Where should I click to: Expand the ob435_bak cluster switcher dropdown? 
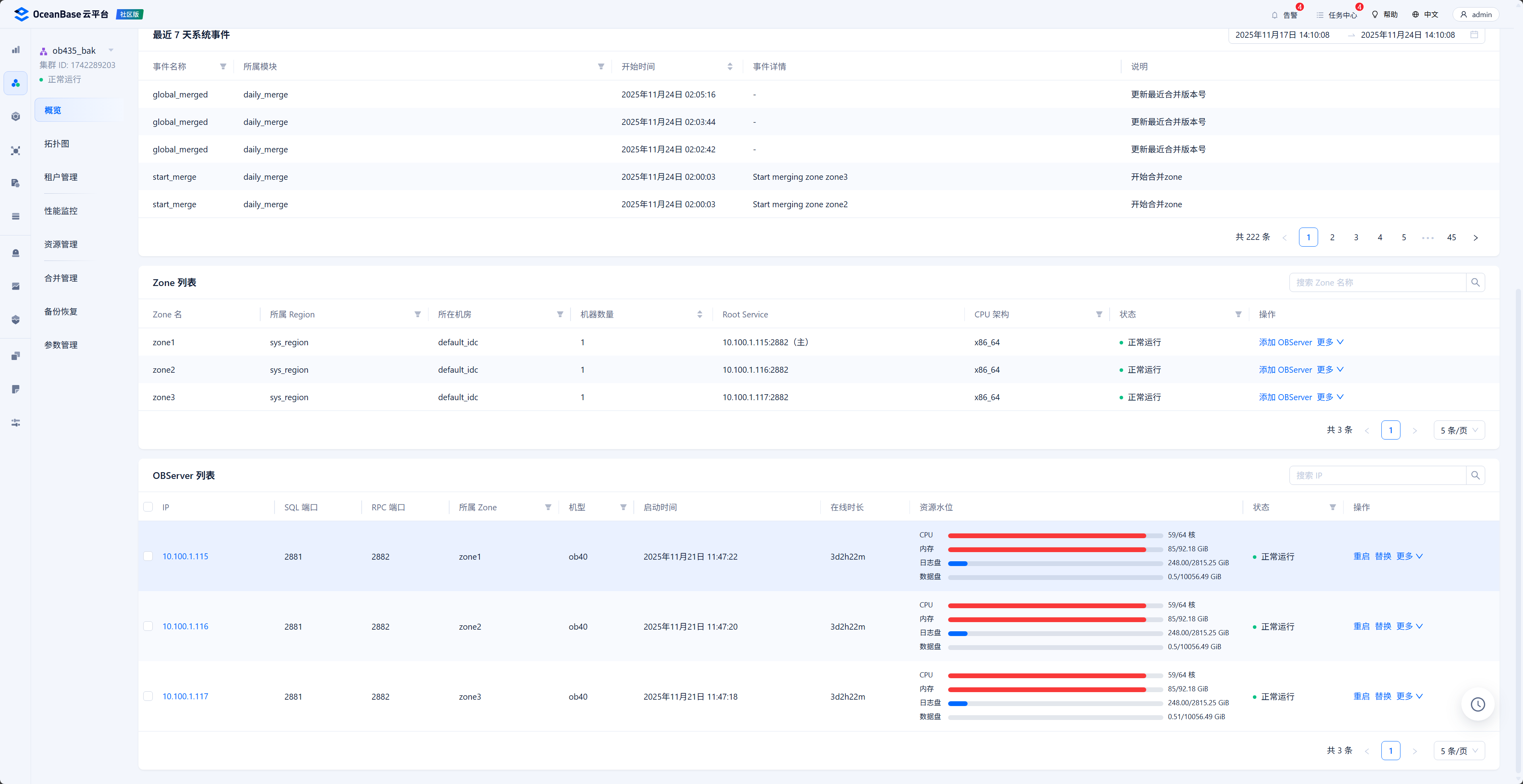pyautogui.click(x=111, y=50)
